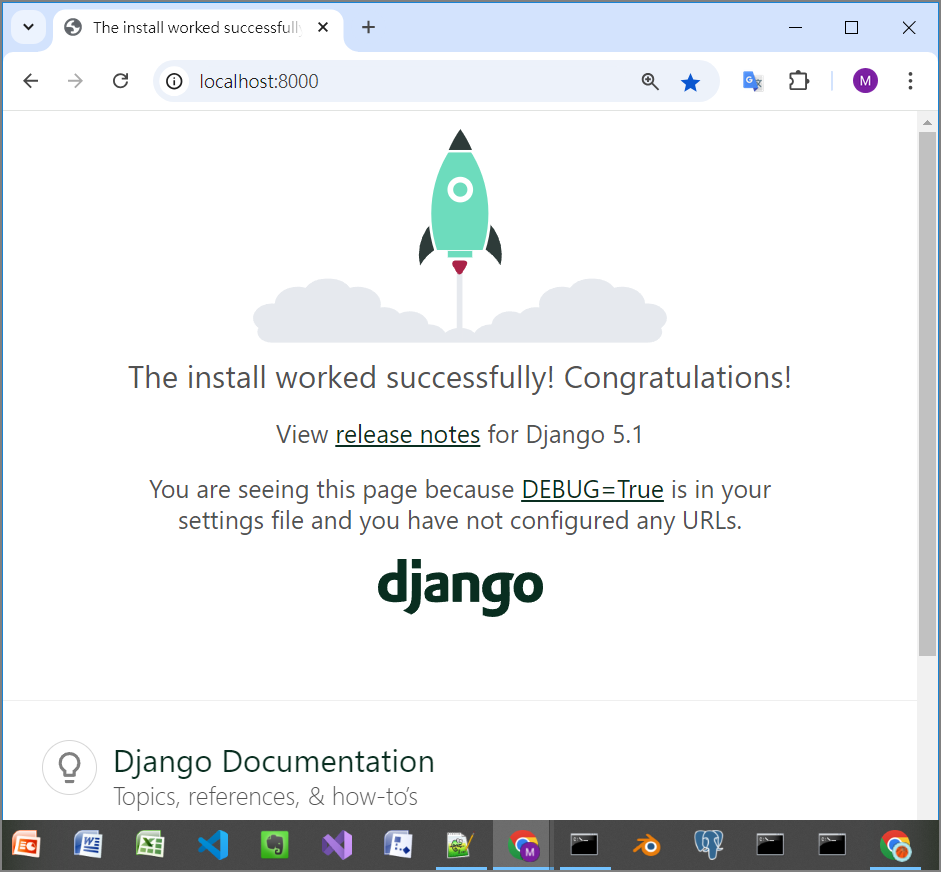Reload the localhost:8000 page
The width and height of the screenshot is (941, 872).
point(121,81)
